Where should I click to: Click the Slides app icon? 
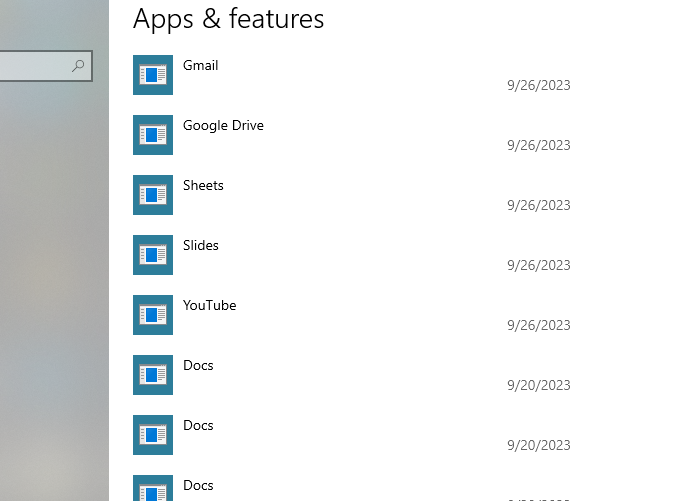153,255
